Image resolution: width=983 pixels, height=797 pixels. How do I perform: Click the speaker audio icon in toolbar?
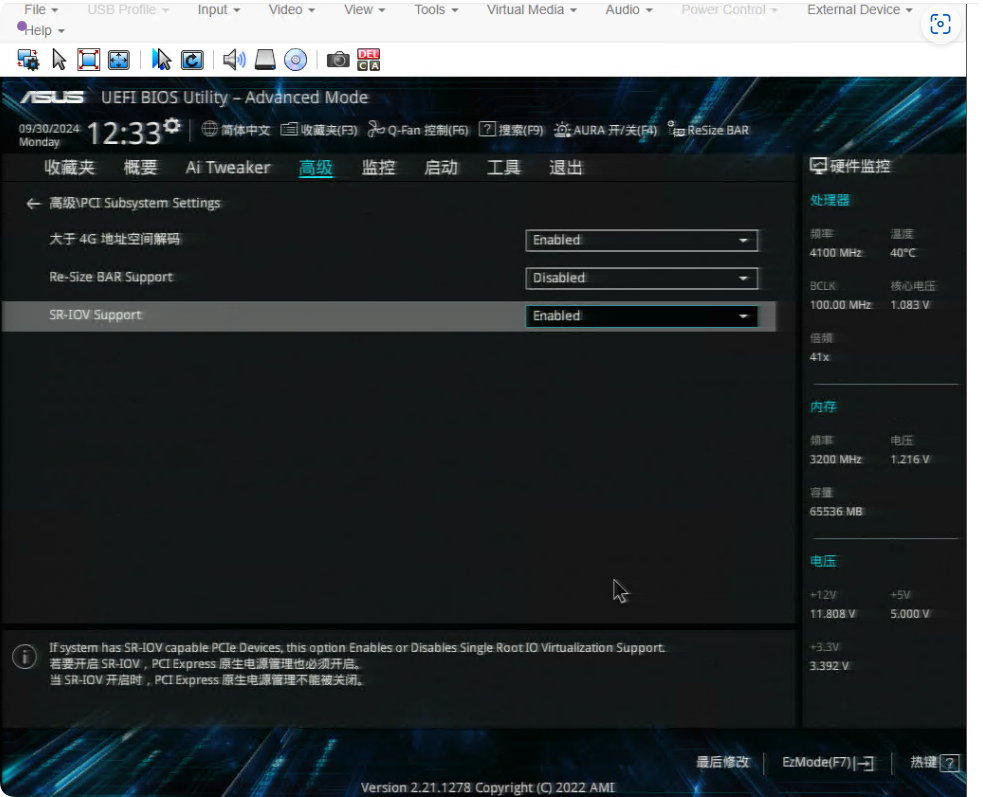(x=234, y=60)
